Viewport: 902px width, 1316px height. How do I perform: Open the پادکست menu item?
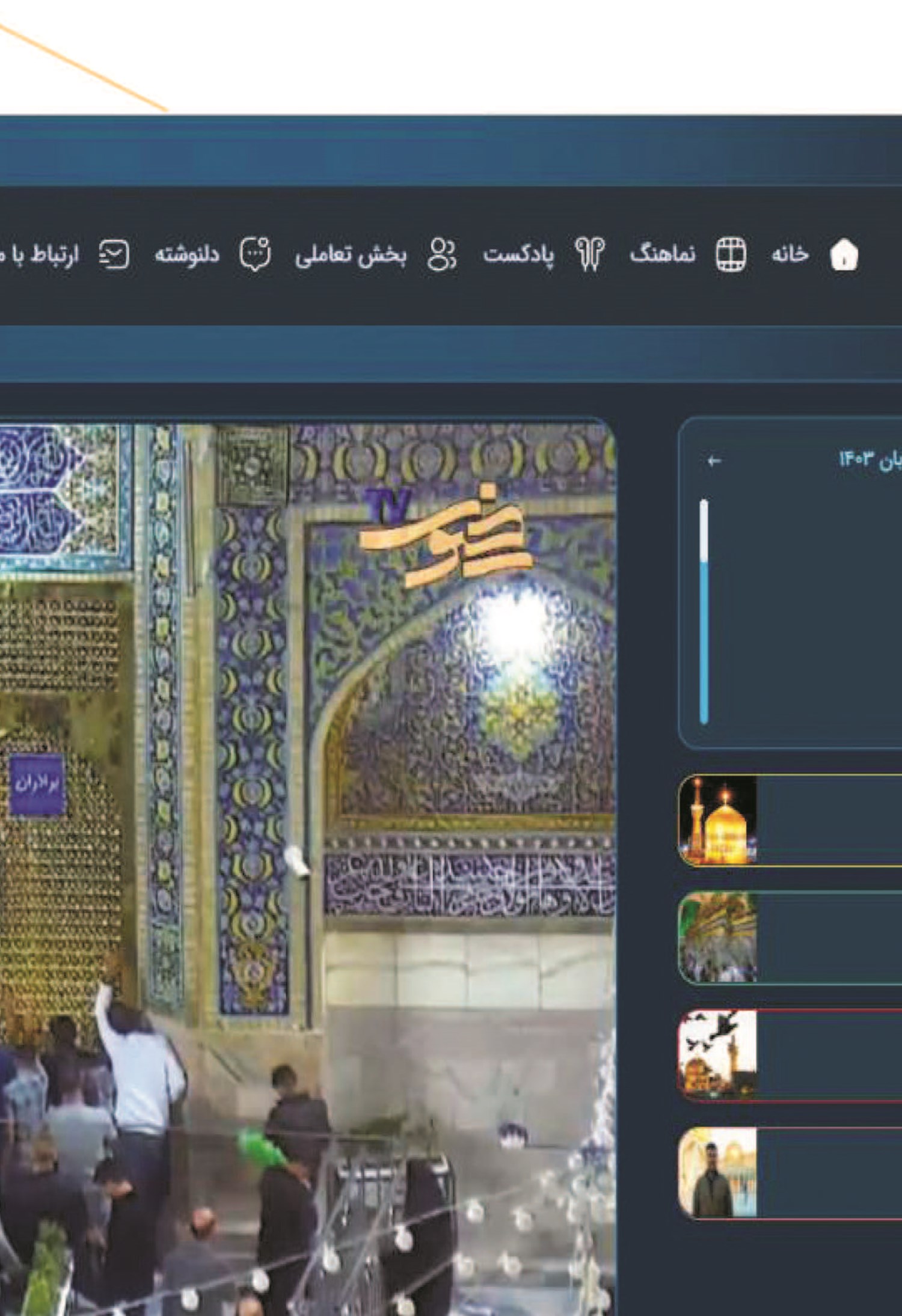tap(518, 255)
